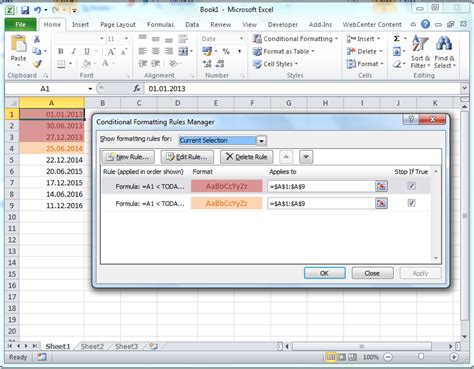
Task: Click the Move Down arrow button
Action: tap(306, 157)
